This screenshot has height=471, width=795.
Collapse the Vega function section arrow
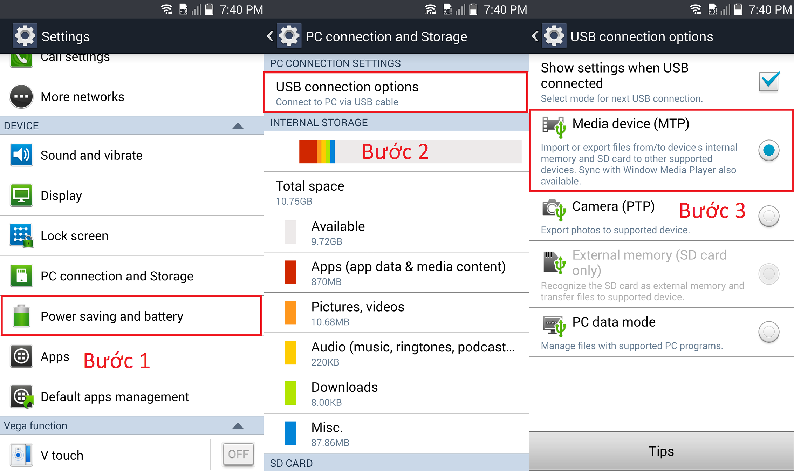coord(238,426)
